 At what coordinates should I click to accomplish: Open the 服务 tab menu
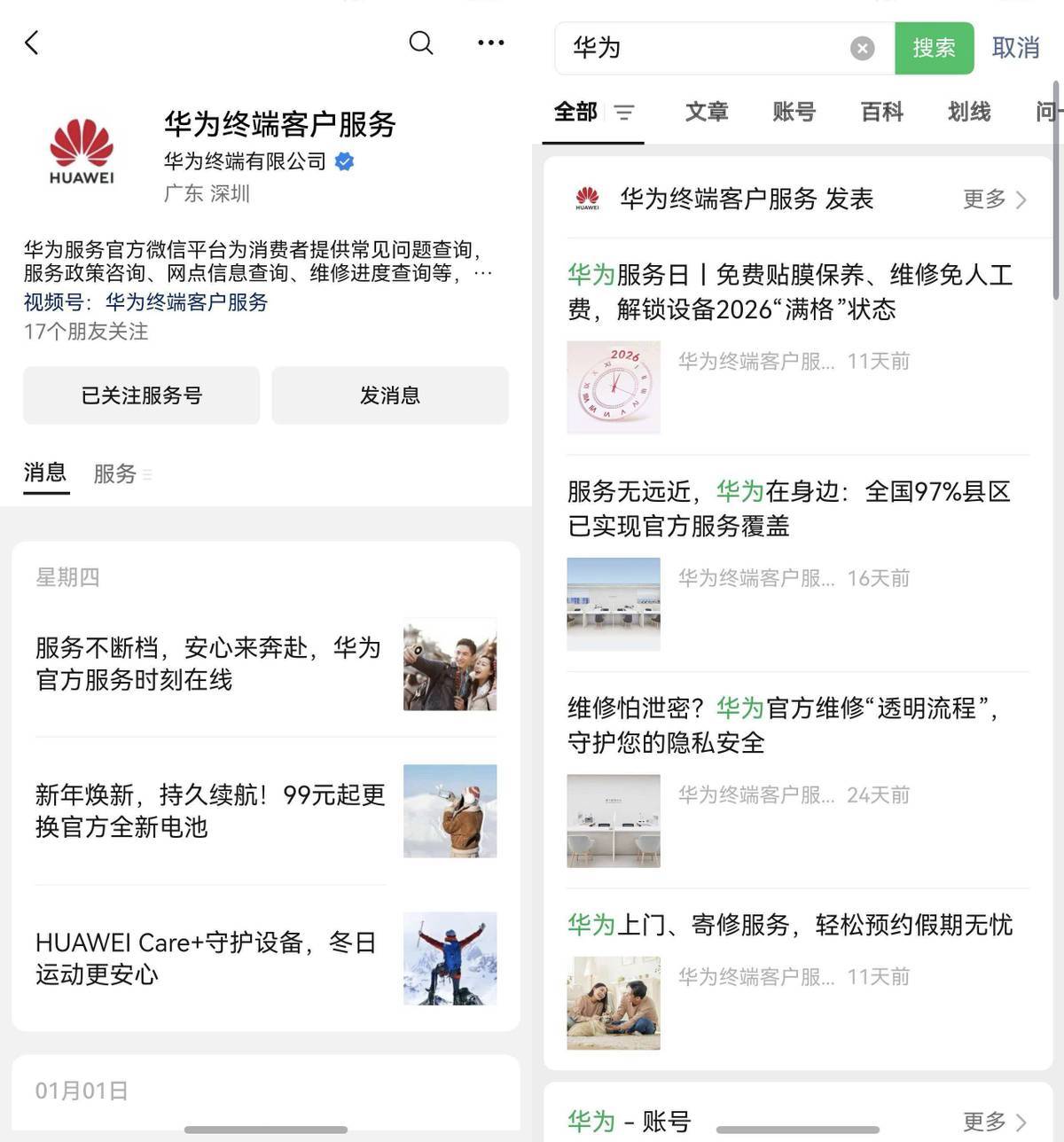122,474
